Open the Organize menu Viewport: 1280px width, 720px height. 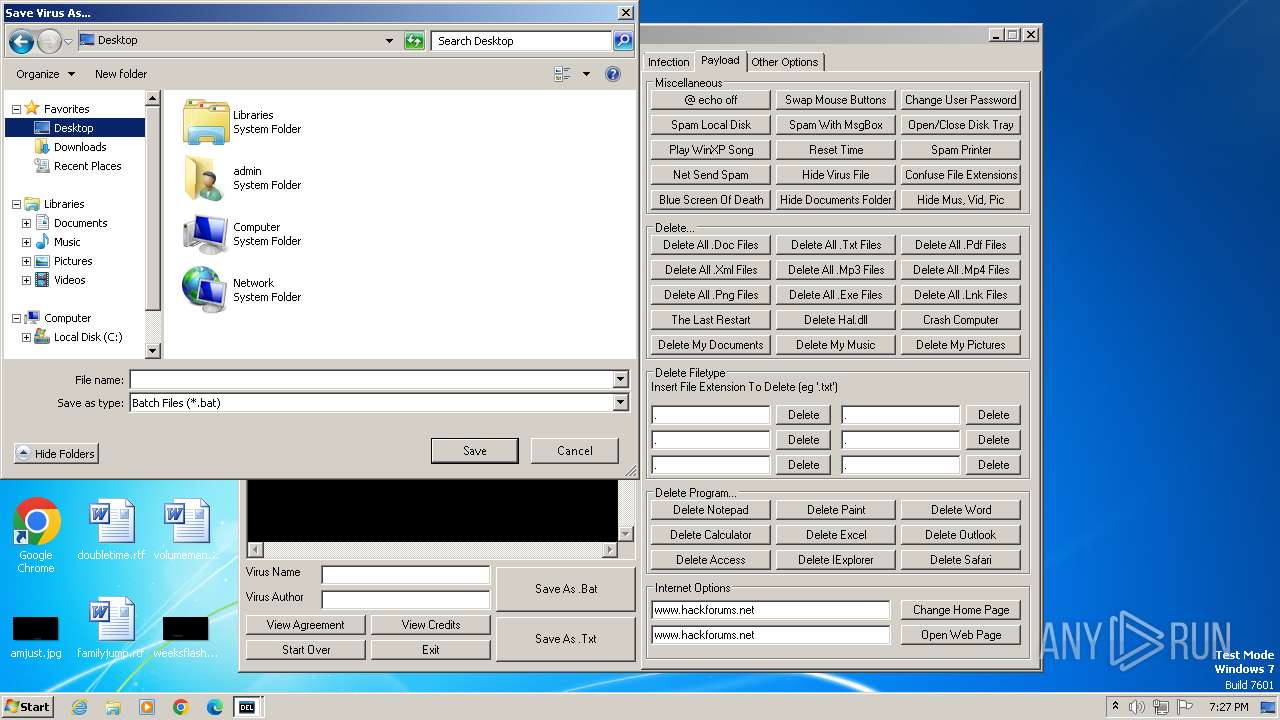(45, 74)
